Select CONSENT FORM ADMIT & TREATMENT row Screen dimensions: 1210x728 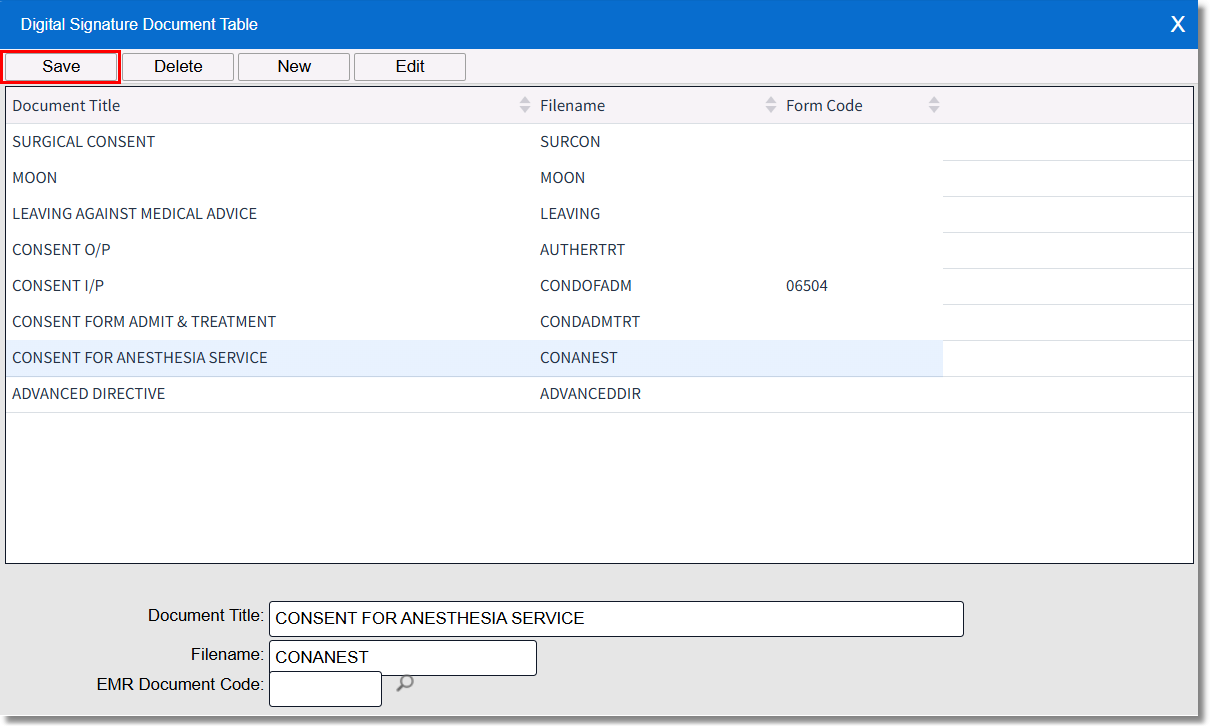144,322
